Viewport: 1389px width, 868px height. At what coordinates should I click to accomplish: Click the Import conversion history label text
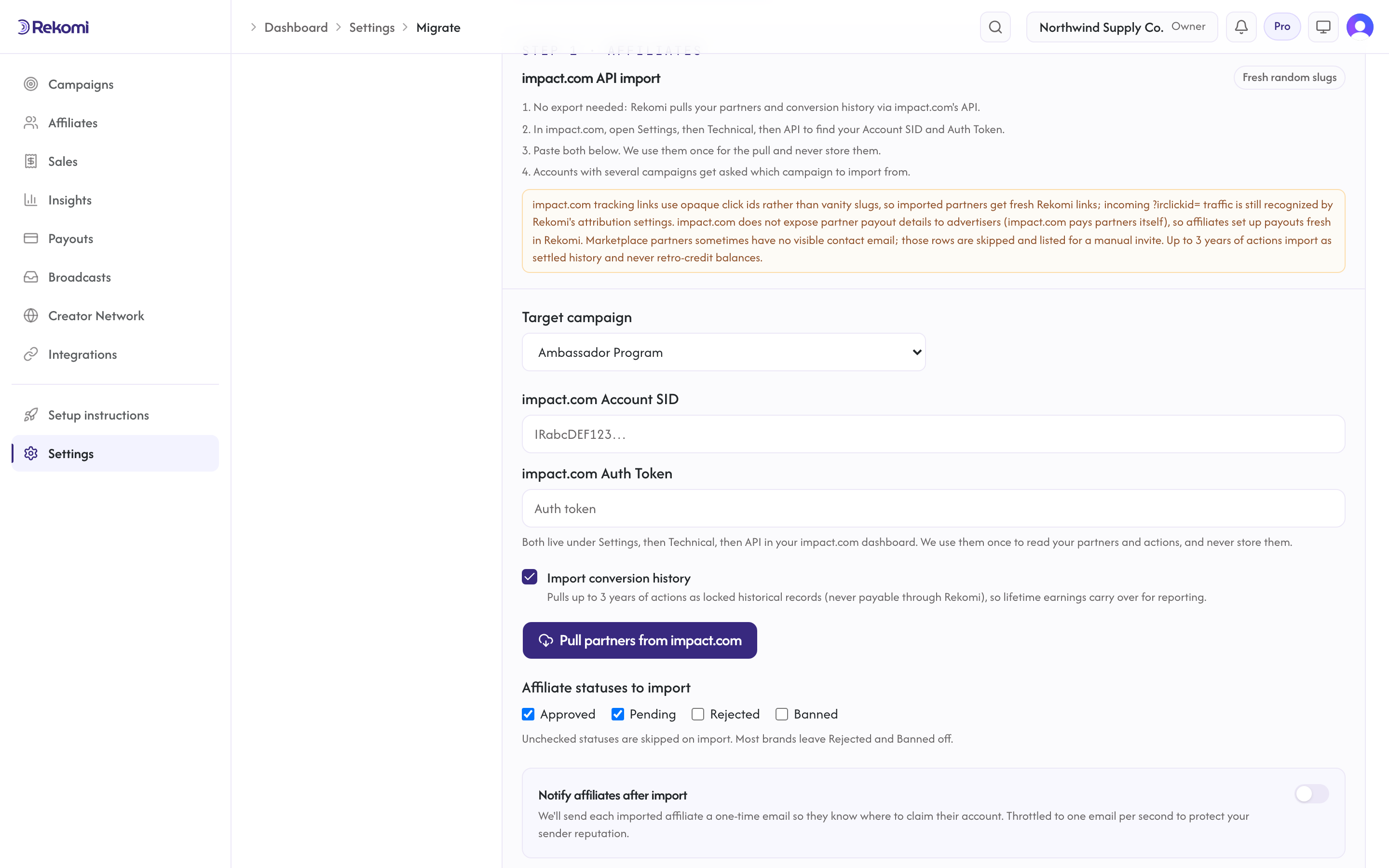pos(619,578)
